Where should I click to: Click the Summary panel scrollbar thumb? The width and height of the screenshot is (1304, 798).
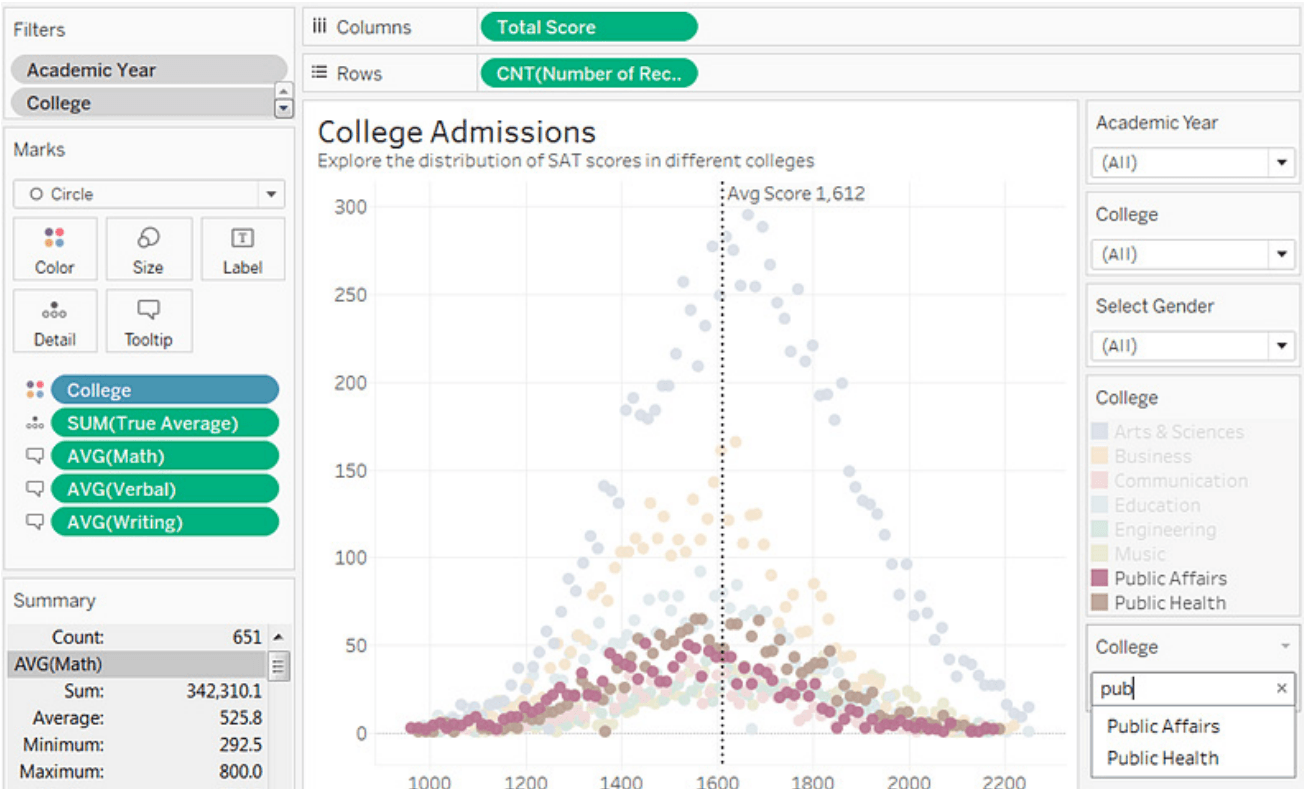click(x=278, y=665)
